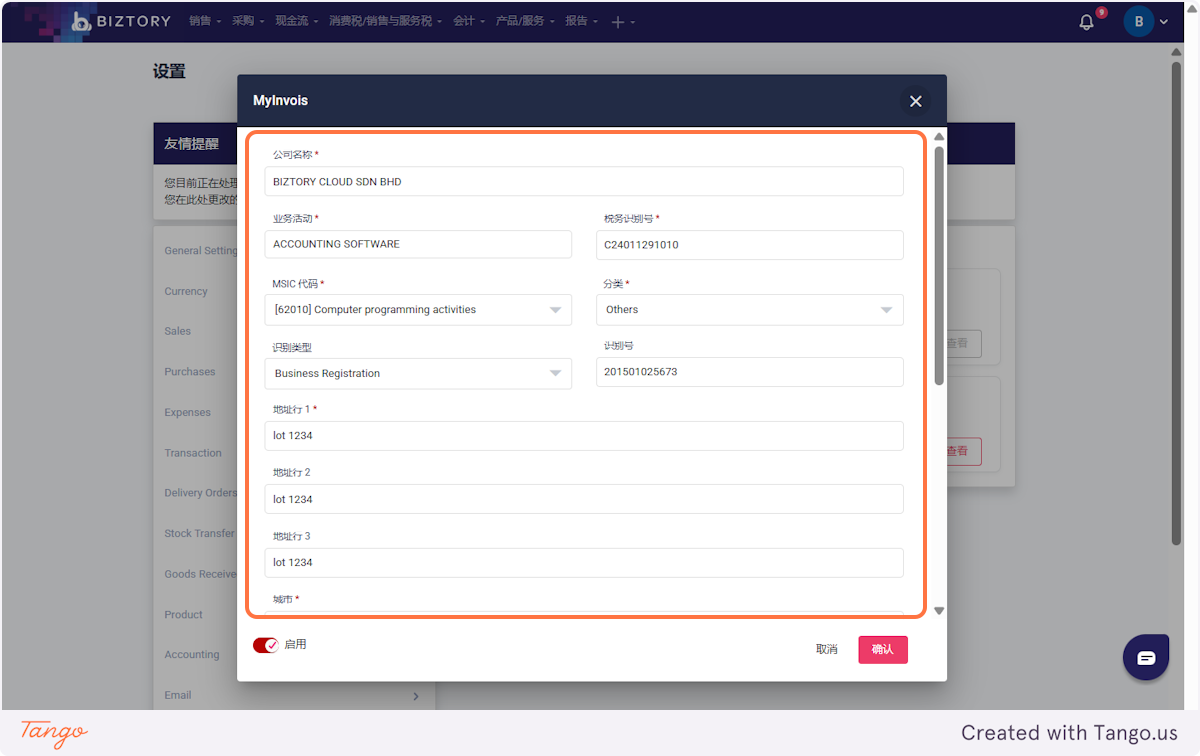Viewport: 1200px width, 756px height.
Task: Toggle the 启用 switch
Action: click(x=266, y=645)
